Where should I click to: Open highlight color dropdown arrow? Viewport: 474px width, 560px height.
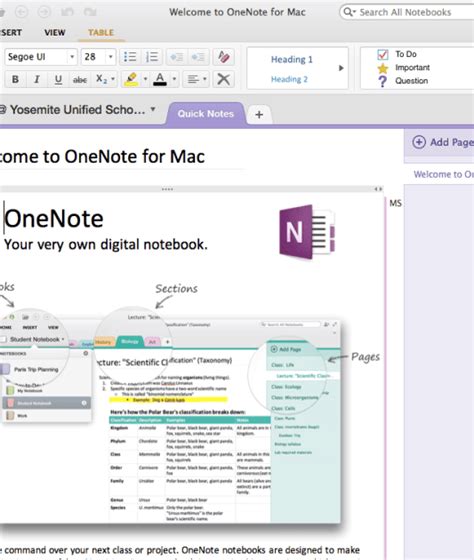[145, 79]
